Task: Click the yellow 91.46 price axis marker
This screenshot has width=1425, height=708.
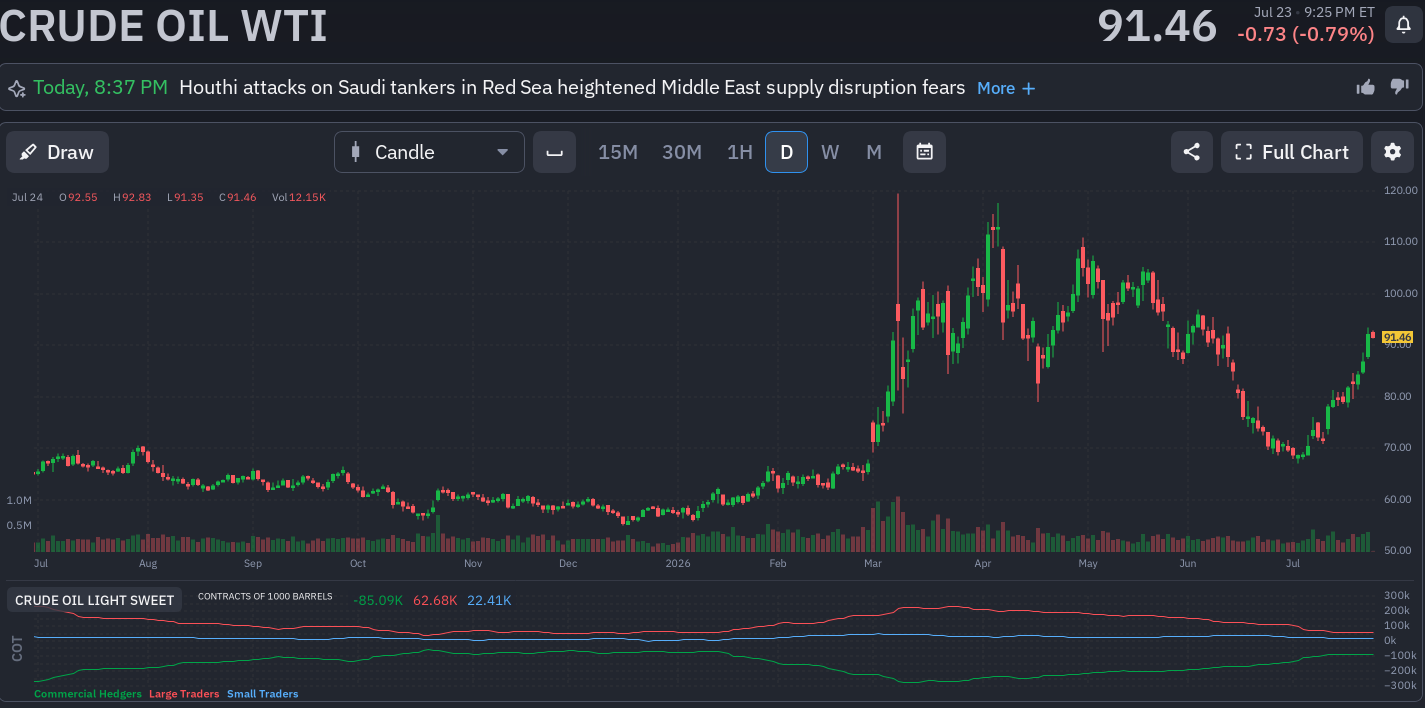Action: pos(1397,338)
